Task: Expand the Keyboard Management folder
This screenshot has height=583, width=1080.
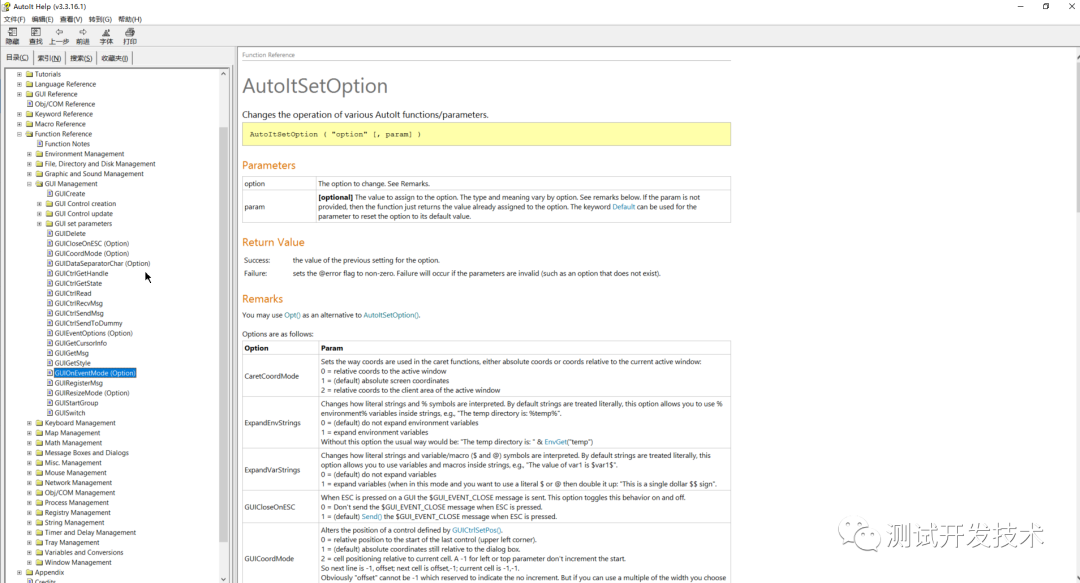Action: coord(29,423)
